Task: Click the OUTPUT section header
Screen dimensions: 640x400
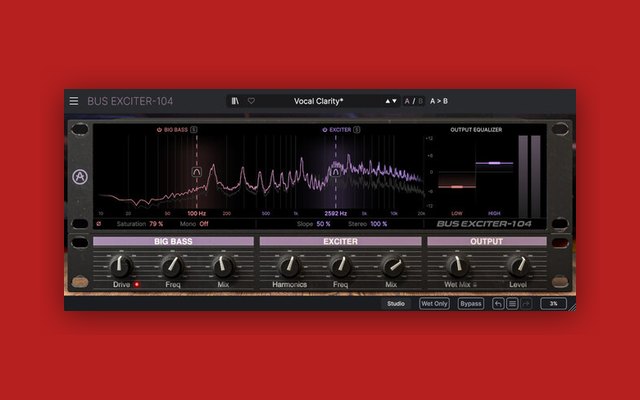Action: pyautogui.click(x=487, y=241)
